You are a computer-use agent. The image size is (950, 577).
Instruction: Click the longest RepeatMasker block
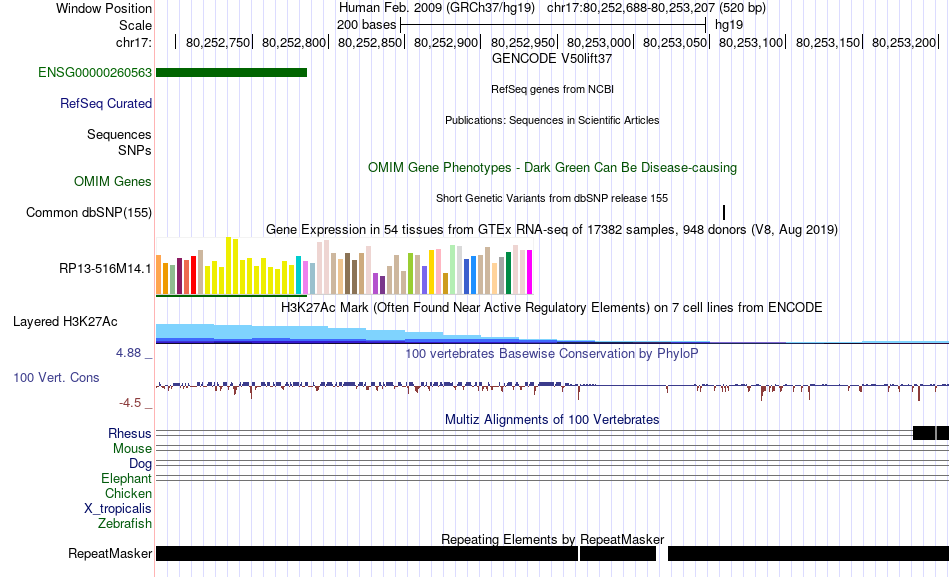(367, 553)
